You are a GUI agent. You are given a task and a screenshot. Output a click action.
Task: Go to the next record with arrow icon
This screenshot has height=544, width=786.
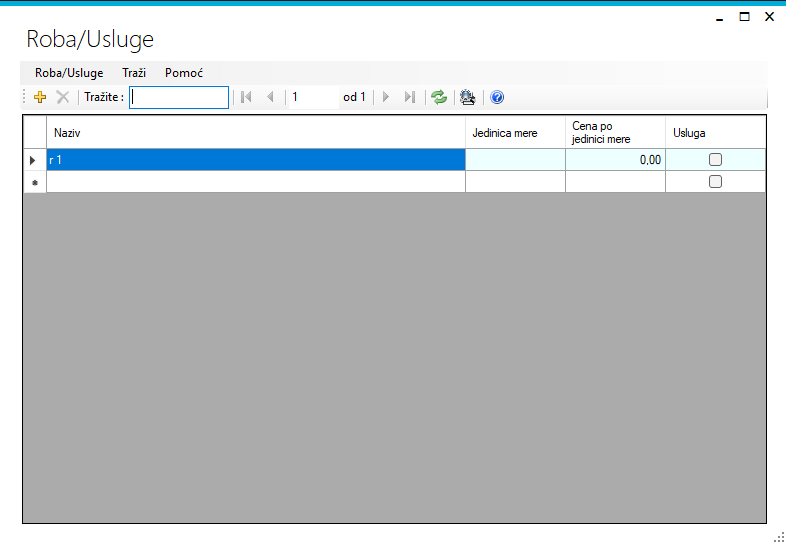pos(386,97)
